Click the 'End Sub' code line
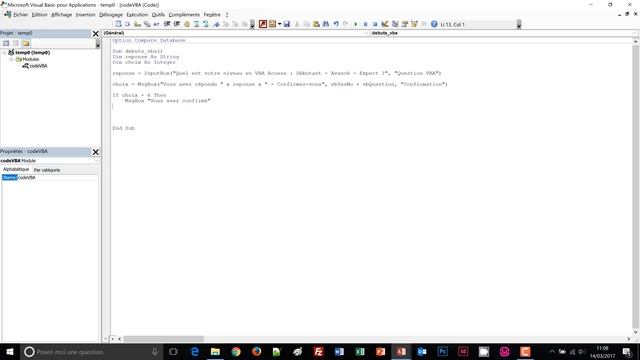This screenshot has width=640, height=360. [123, 128]
